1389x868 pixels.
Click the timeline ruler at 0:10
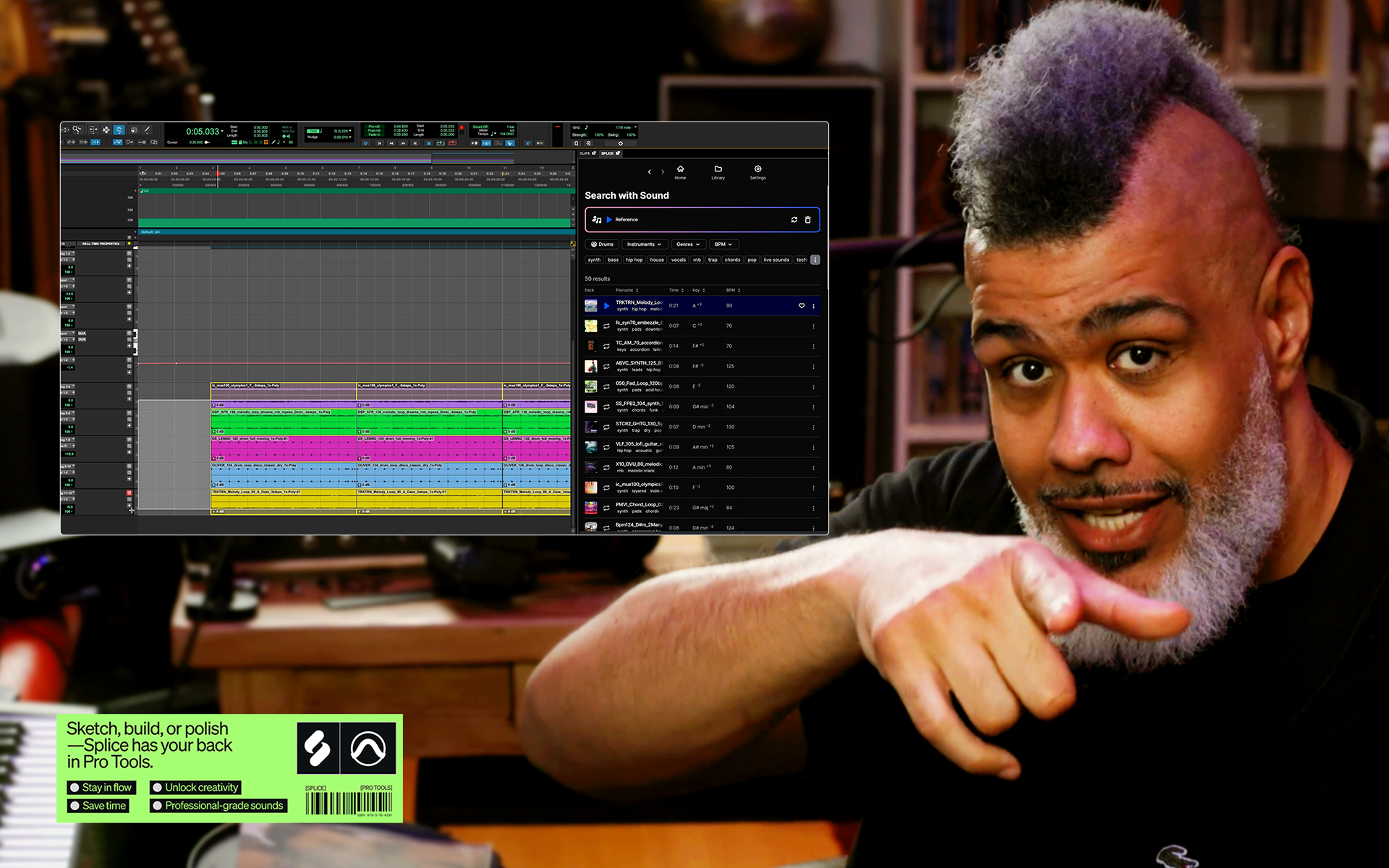(300, 174)
